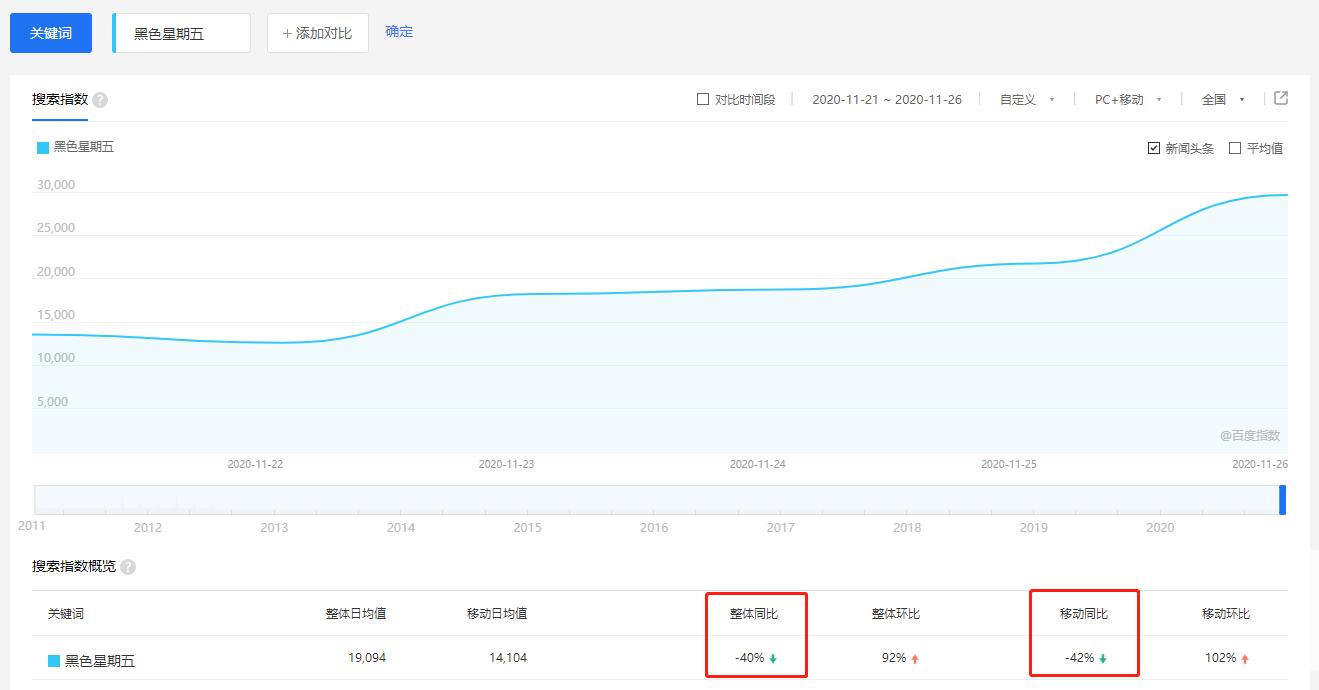
Task: Click the 92% overall month-on-month value
Action: [x=894, y=658]
